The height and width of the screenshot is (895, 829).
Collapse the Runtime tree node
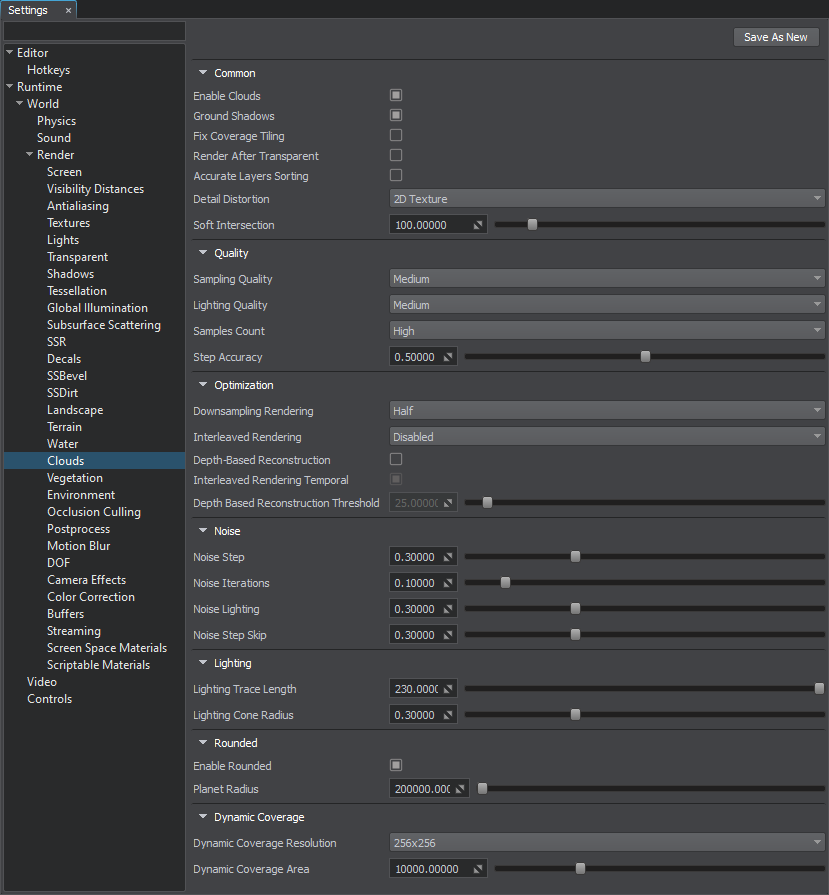(x=10, y=86)
